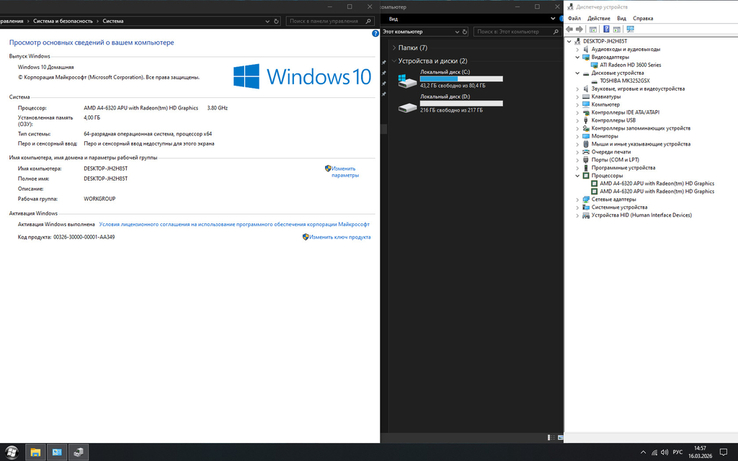738x461 pixels.
Task: Click the magnifier icon in Control Panel search box
Action: coord(369,21)
